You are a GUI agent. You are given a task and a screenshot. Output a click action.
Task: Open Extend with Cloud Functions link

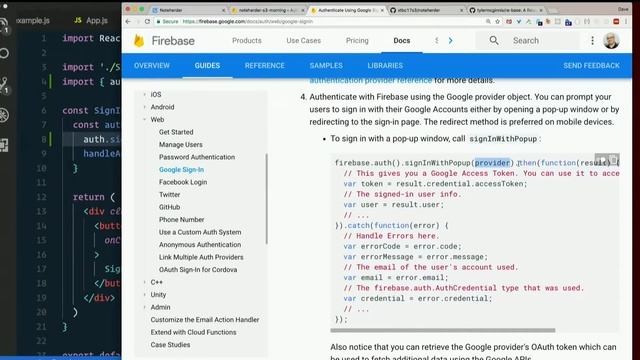tap(193, 332)
